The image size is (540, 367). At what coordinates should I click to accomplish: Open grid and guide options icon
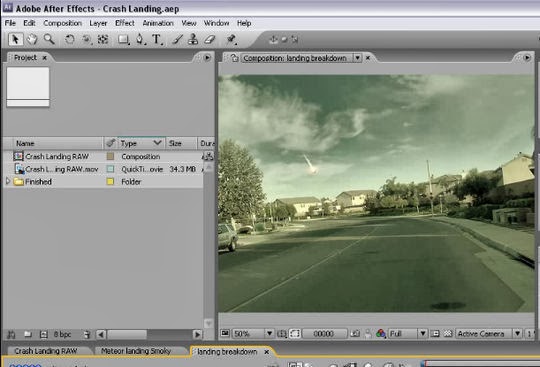coord(282,333)
